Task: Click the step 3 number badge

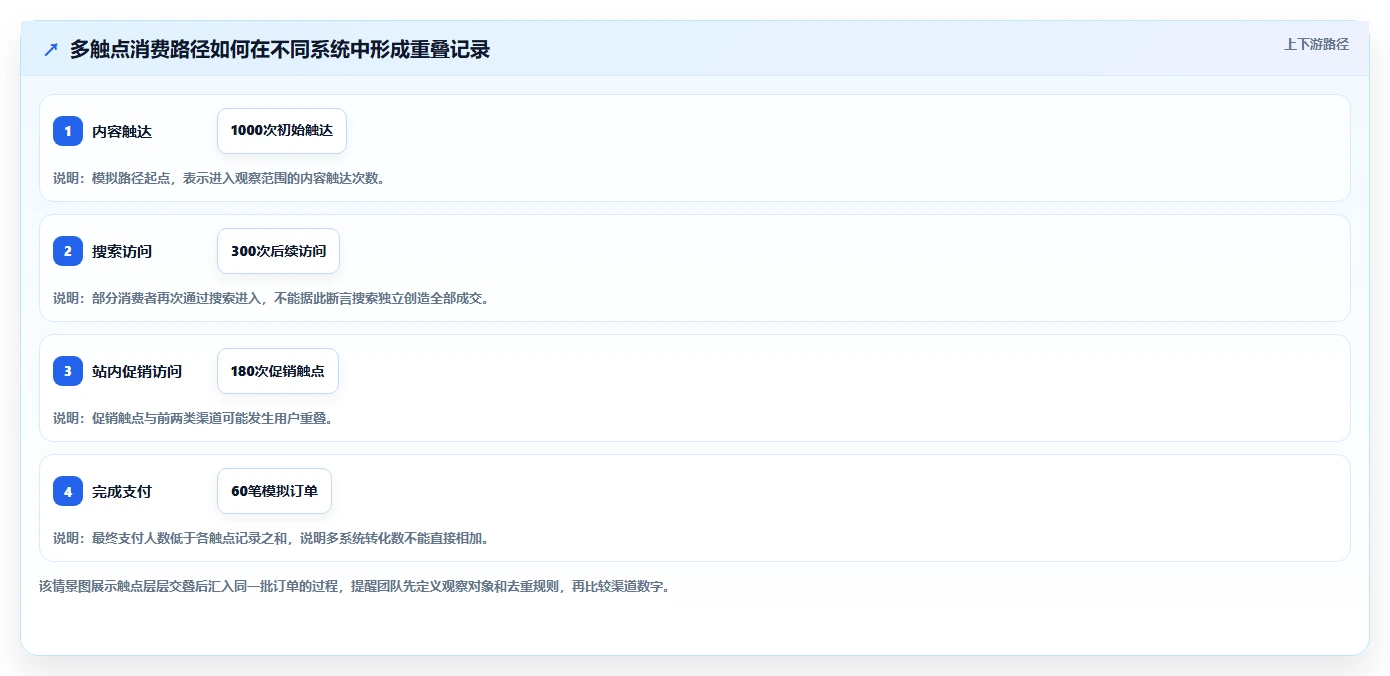Action: click(x=68, y=371)
